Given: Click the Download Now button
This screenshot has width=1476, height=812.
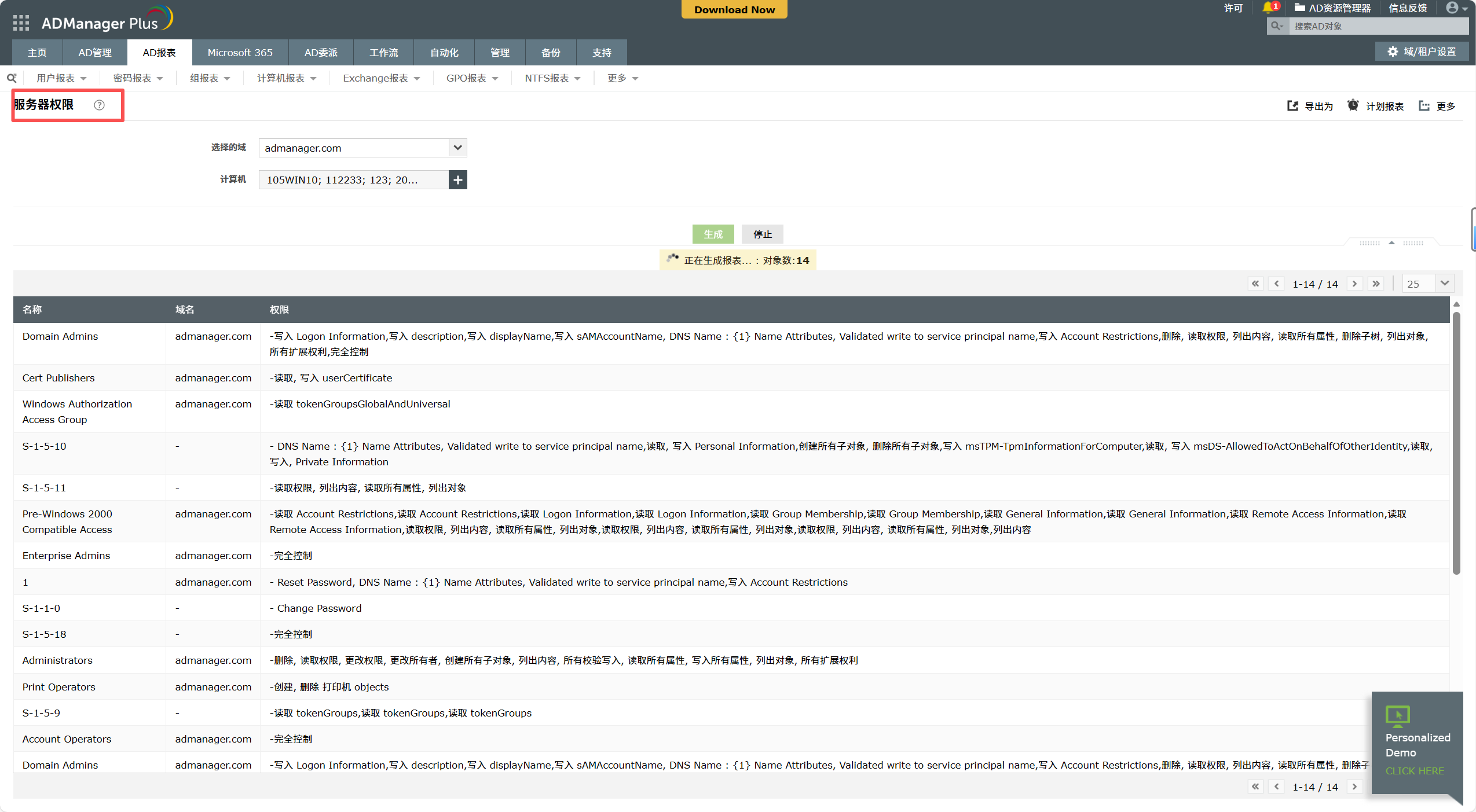Looking at the screenshot, I should [x=734, y=9].
